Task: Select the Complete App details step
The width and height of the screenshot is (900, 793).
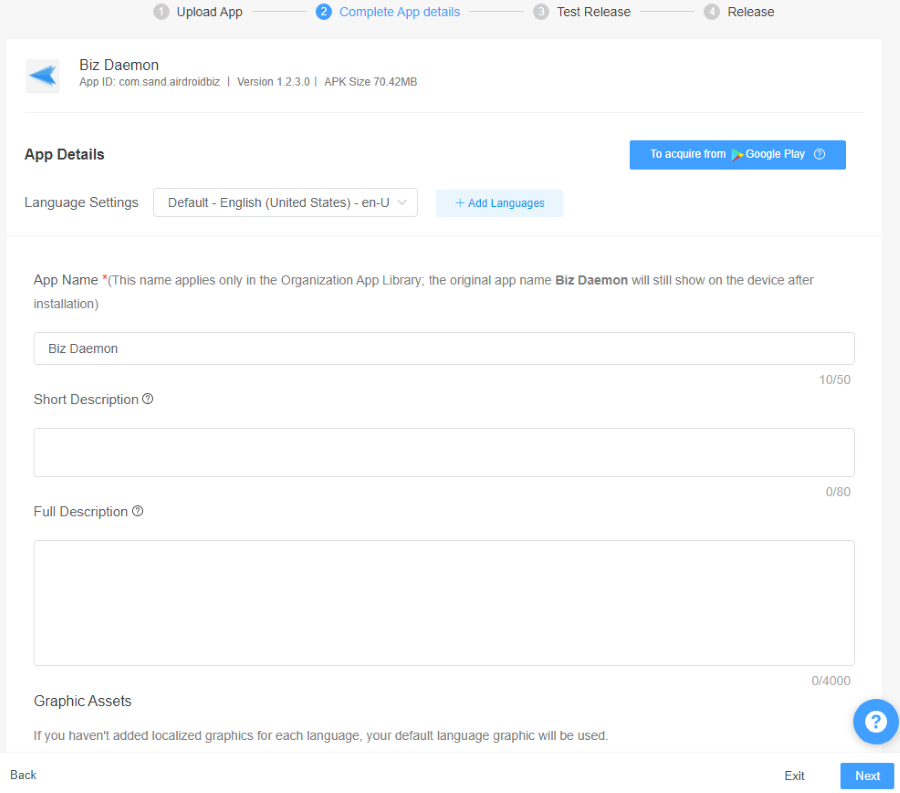Action: tap(399, 12)
